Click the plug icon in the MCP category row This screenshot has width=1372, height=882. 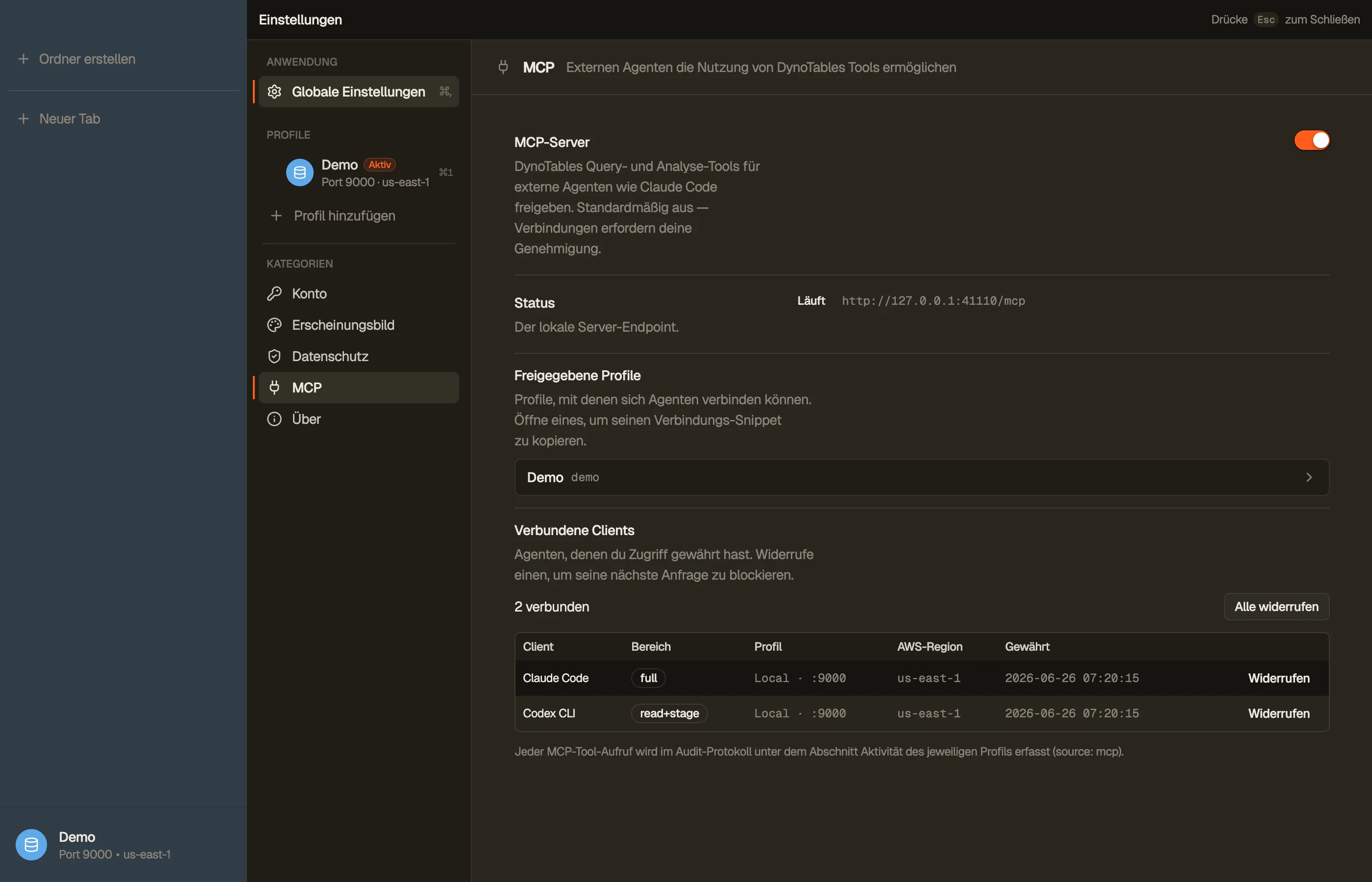[x=274, y=388]
